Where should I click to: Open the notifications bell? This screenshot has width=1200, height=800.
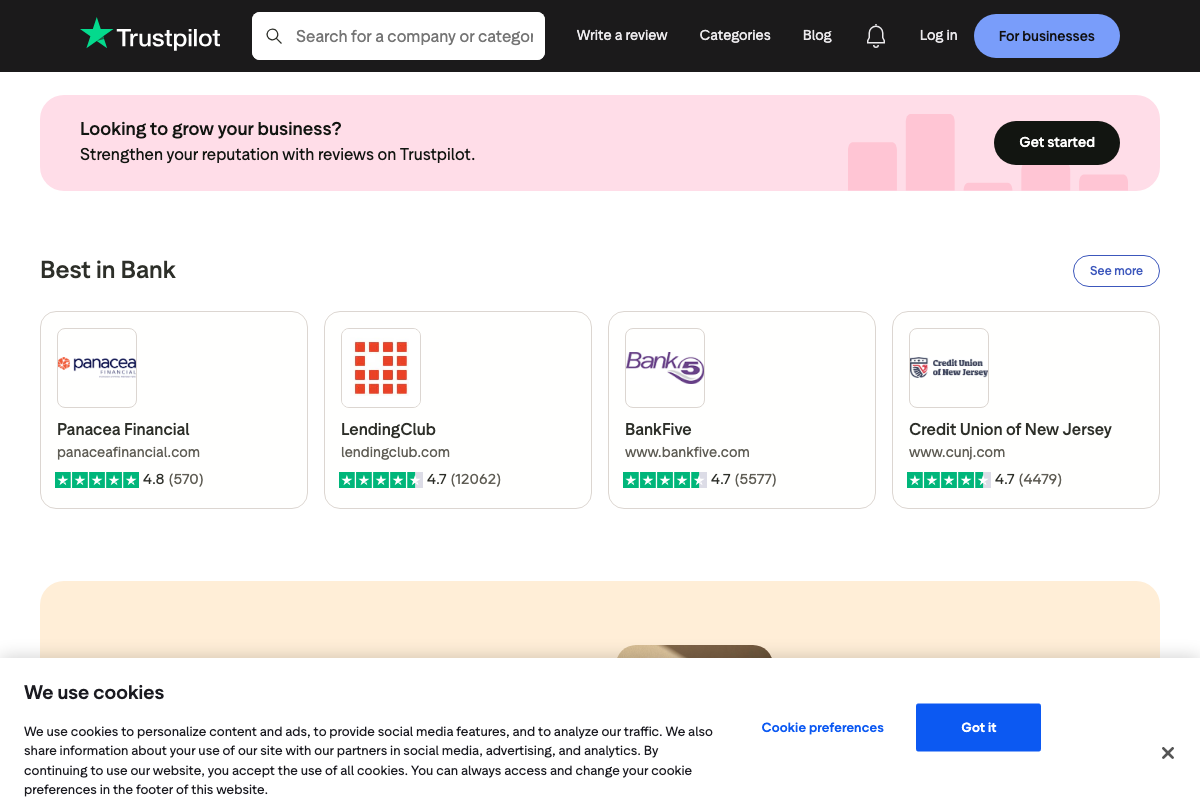coord(876,36)
